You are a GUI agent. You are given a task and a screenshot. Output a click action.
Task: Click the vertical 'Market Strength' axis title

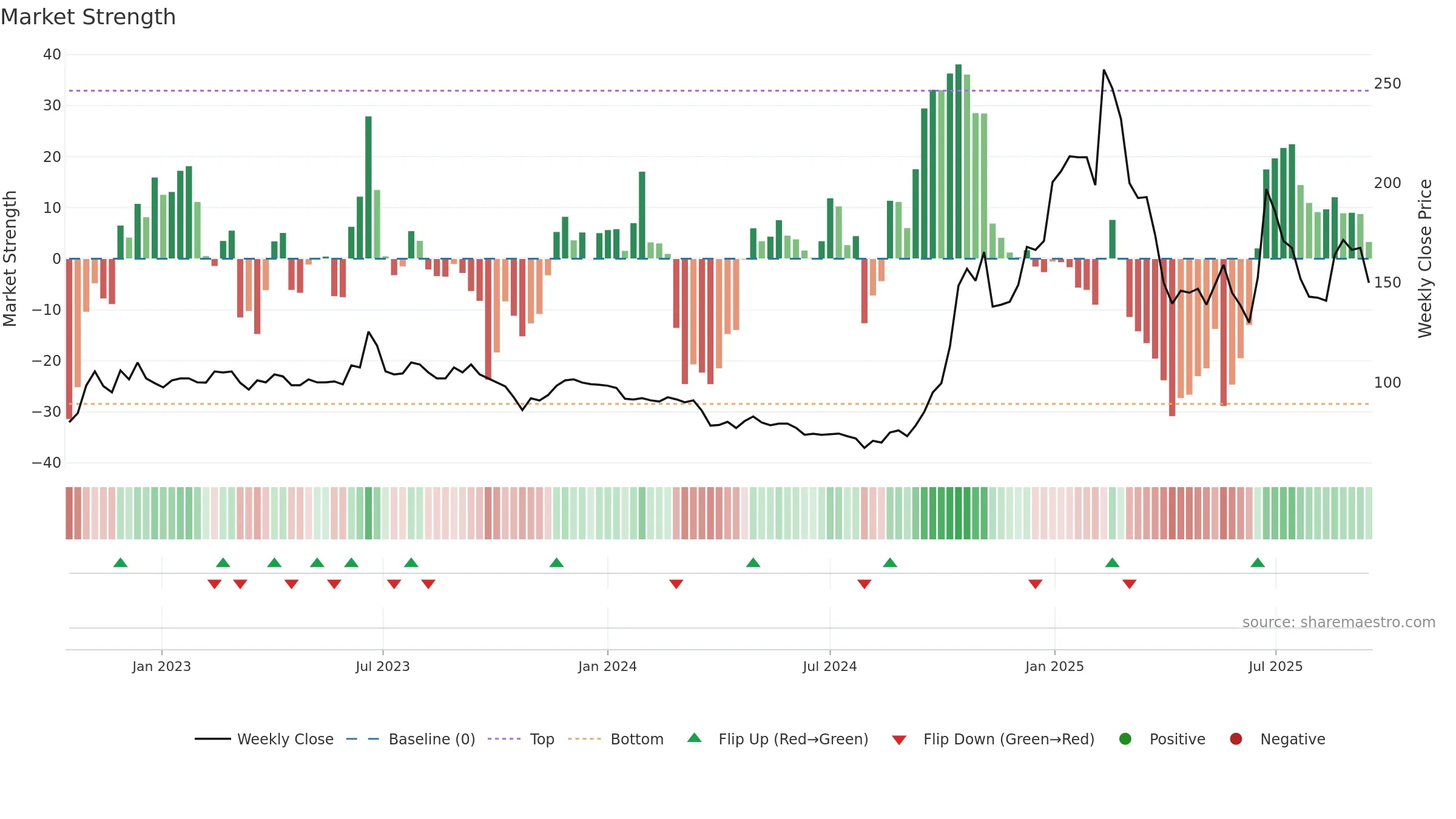tap(10, 258)
